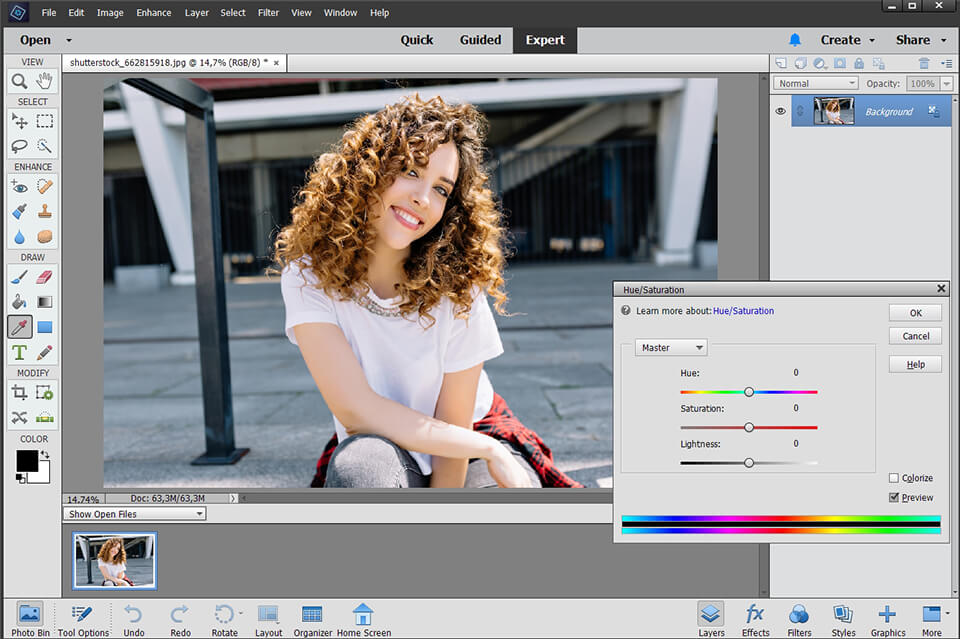Screen dimensions: 960x639
Task: Switch to the Quick tab
Action: click(x=417, y=40)
